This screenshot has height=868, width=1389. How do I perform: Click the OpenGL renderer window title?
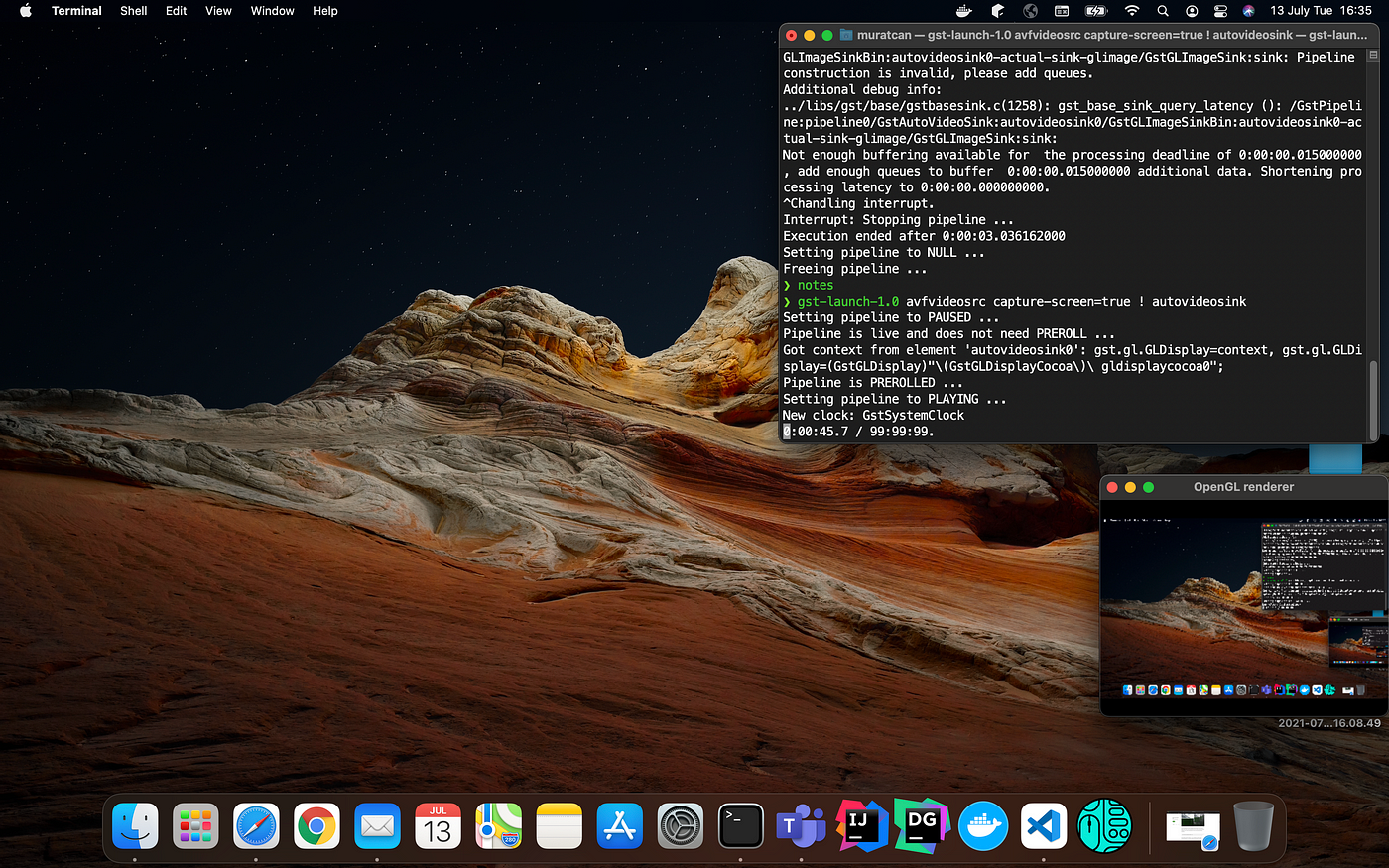tap(1243, 487)
